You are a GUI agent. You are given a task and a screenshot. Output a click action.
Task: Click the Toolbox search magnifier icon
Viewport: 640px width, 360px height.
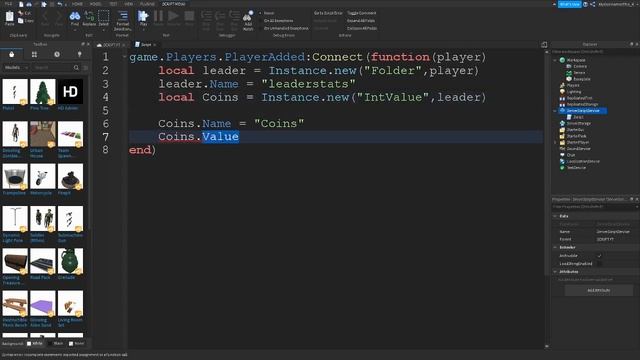(76, 67)
